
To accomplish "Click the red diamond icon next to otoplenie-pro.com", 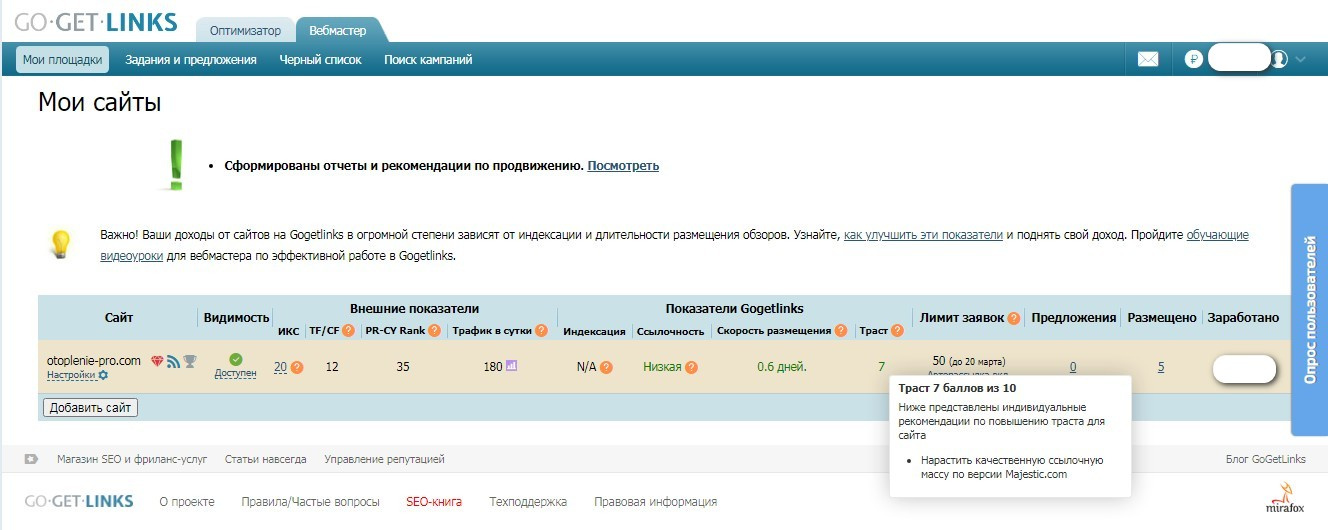I will pyautogui.click(x=157, y=361).
